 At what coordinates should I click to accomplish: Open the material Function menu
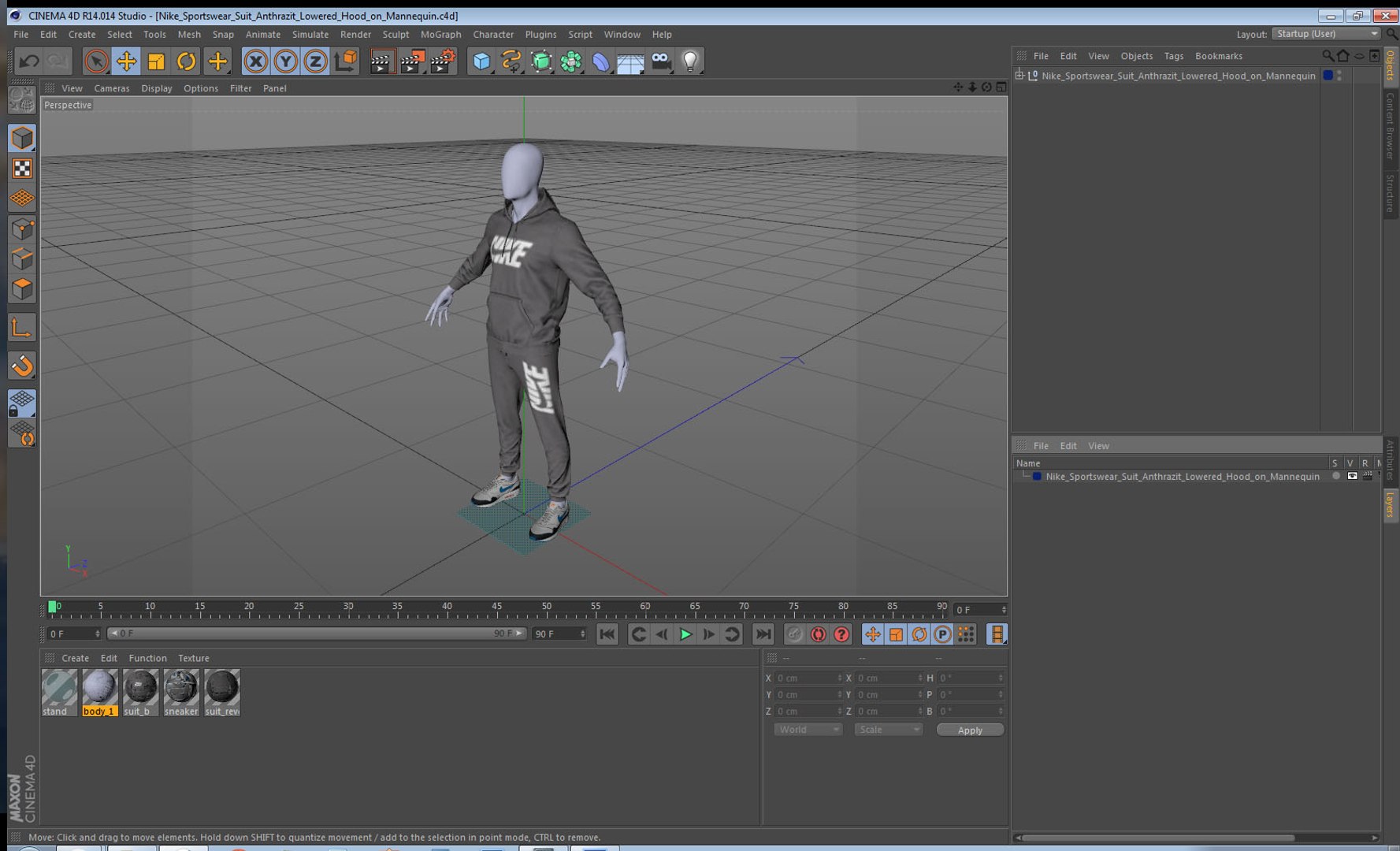[x=147, y=658]
